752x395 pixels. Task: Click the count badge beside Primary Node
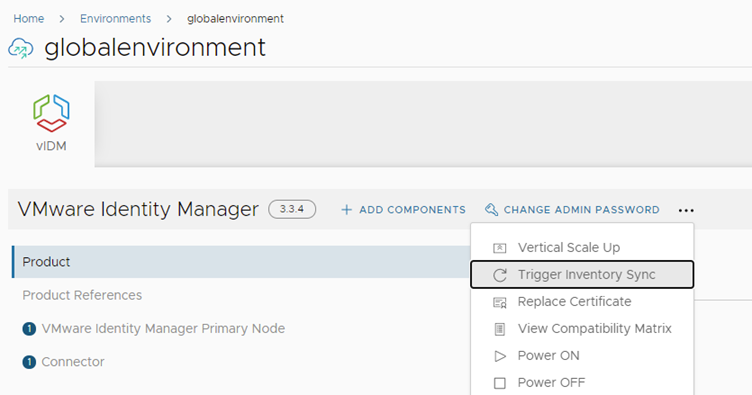click(29, 329)
